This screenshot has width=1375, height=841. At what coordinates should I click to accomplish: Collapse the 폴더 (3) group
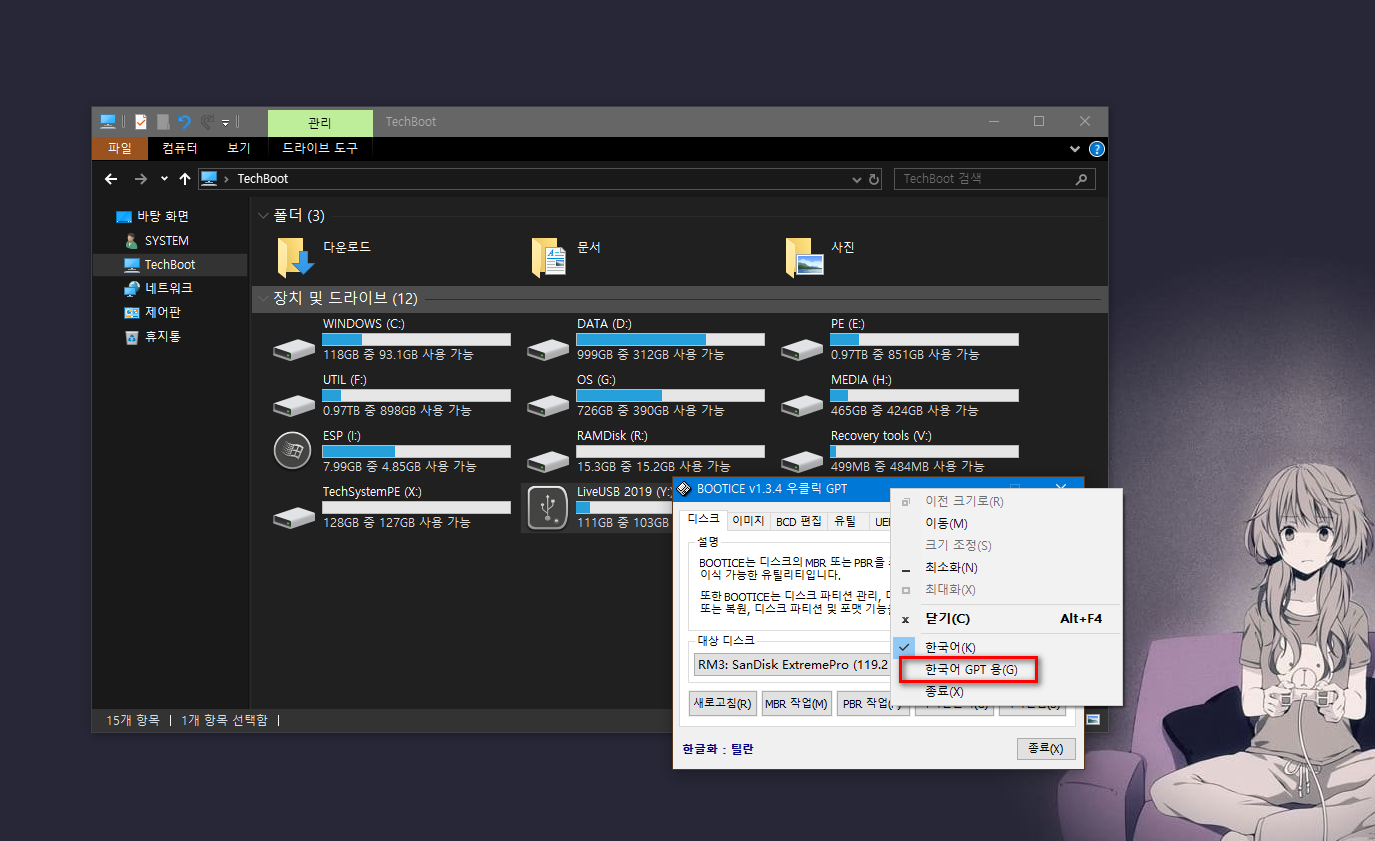click(x=264, y=215)
